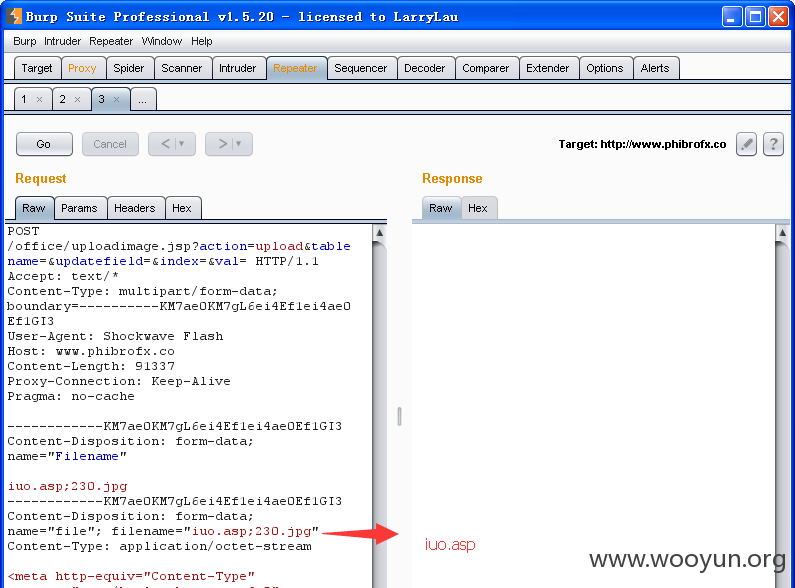The width and height of the screenshot is (795, 588).
Task: Switch to the Decoder tab
Action: coord(424,68)
